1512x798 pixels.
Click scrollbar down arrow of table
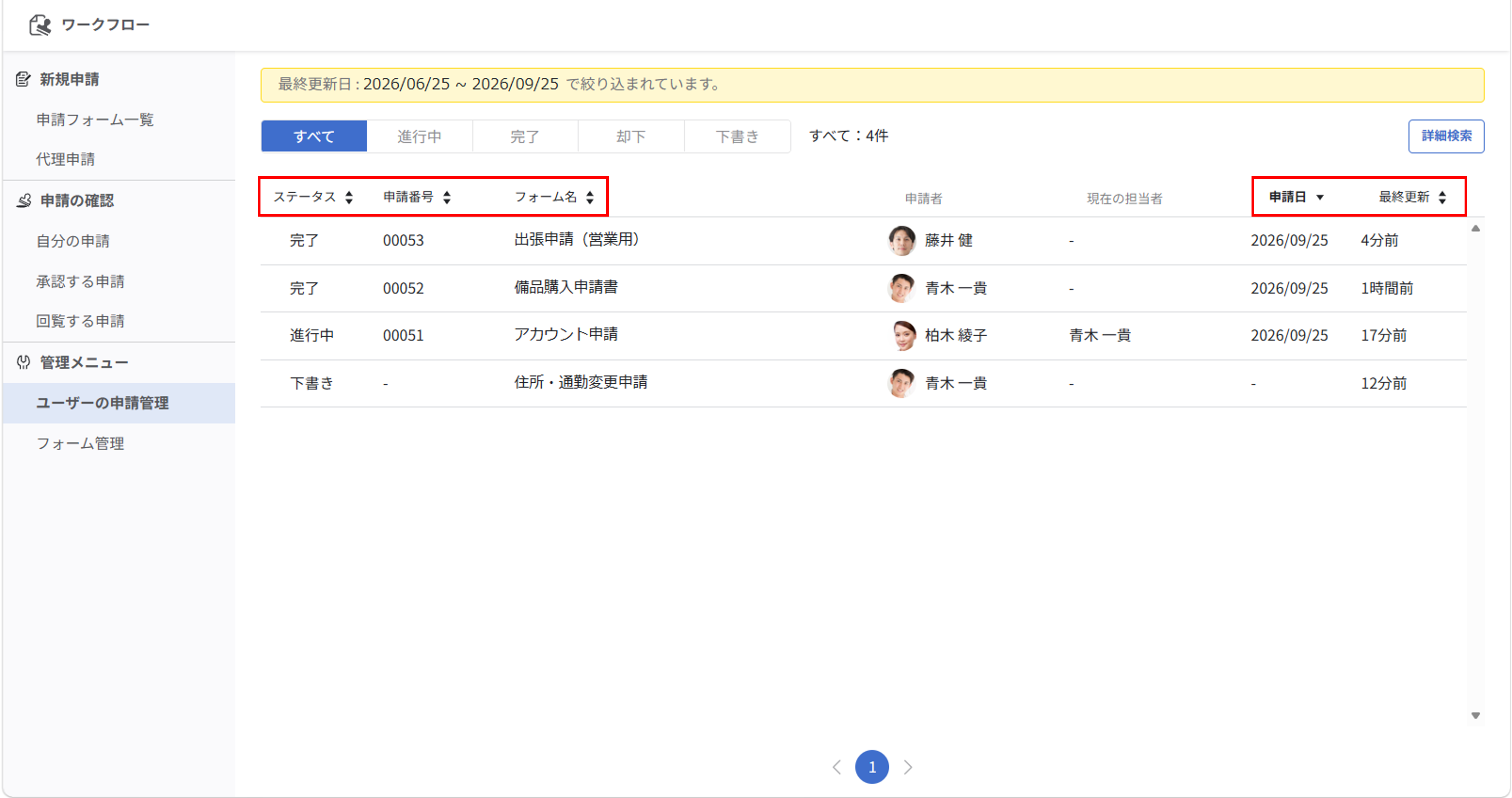(x=1475, y=715)
